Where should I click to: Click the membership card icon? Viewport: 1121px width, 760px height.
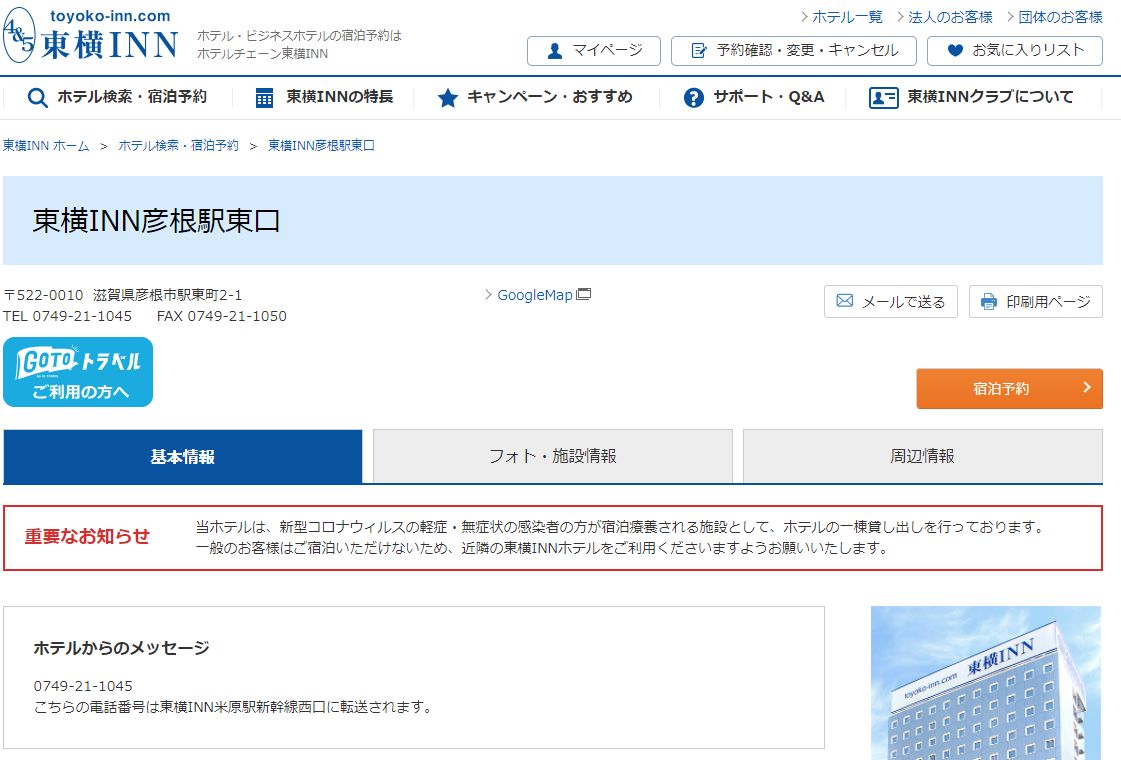[884, 98]
